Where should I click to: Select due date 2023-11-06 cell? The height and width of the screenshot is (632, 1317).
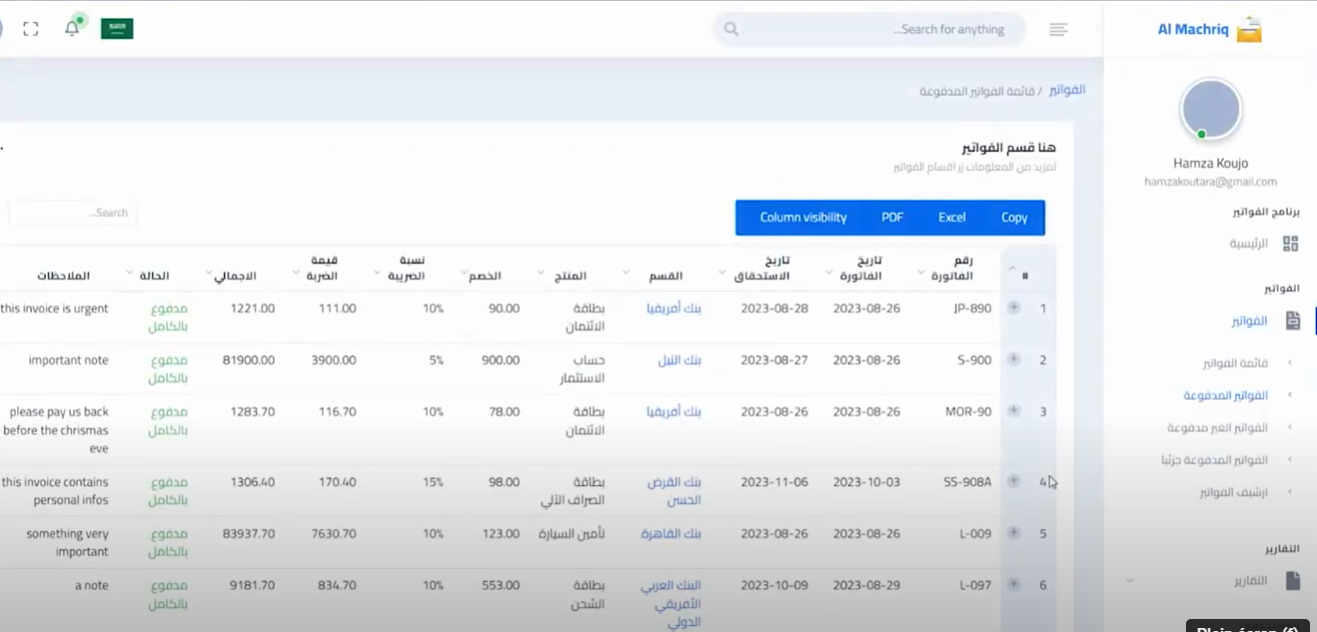[x=775, y=482]
